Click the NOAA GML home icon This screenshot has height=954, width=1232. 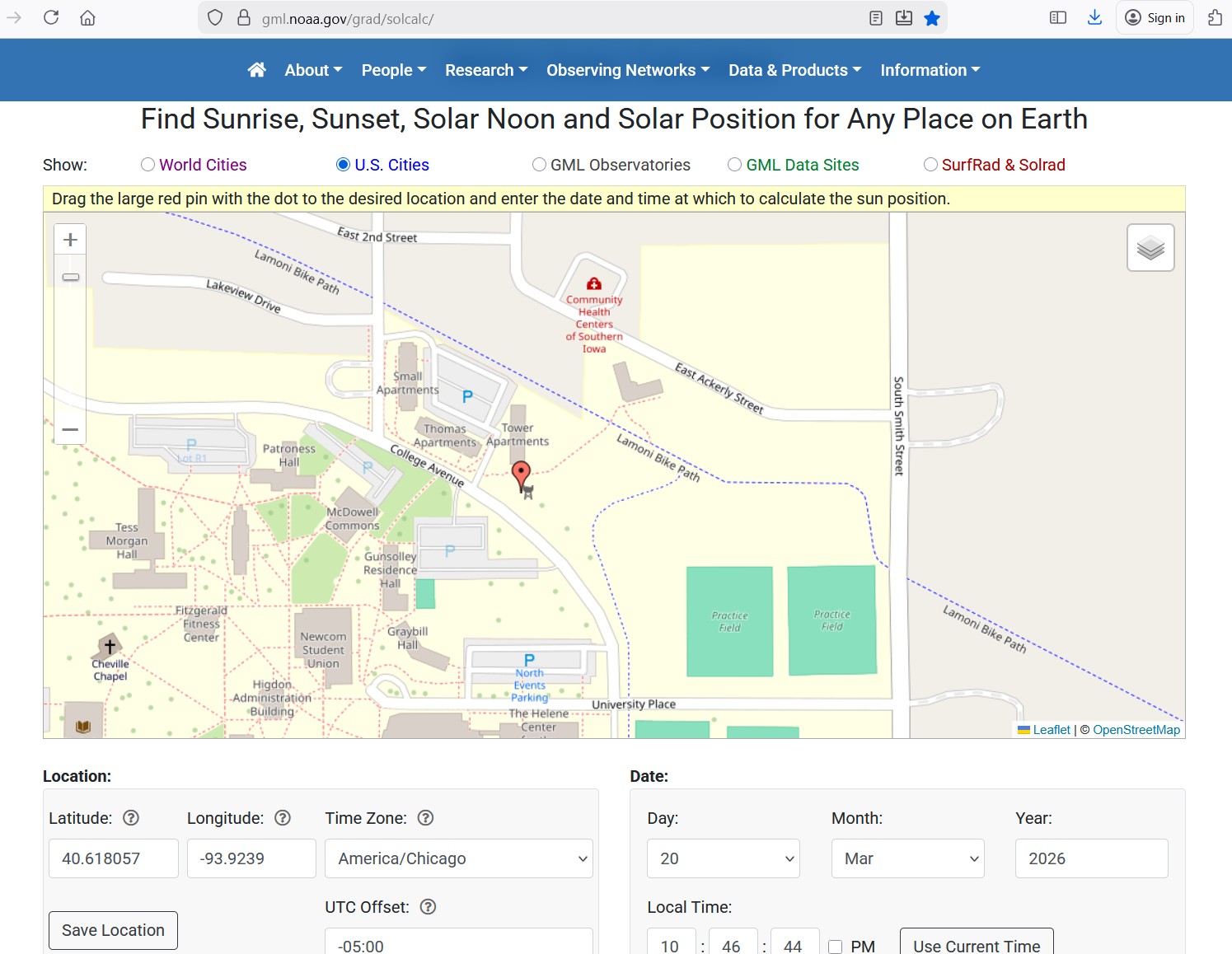point(257,70)
